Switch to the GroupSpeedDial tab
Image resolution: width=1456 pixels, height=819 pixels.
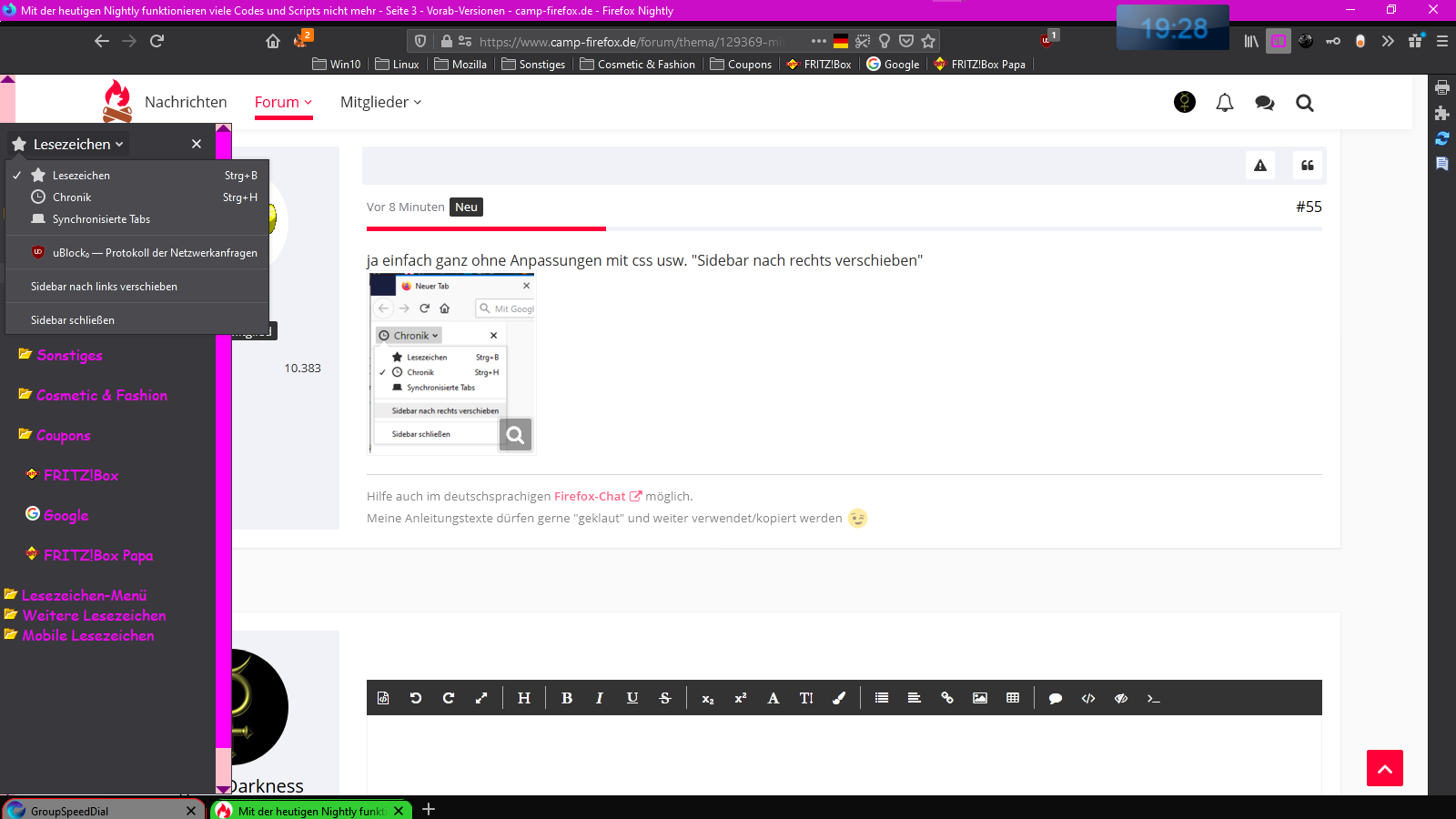coord(102,810)
